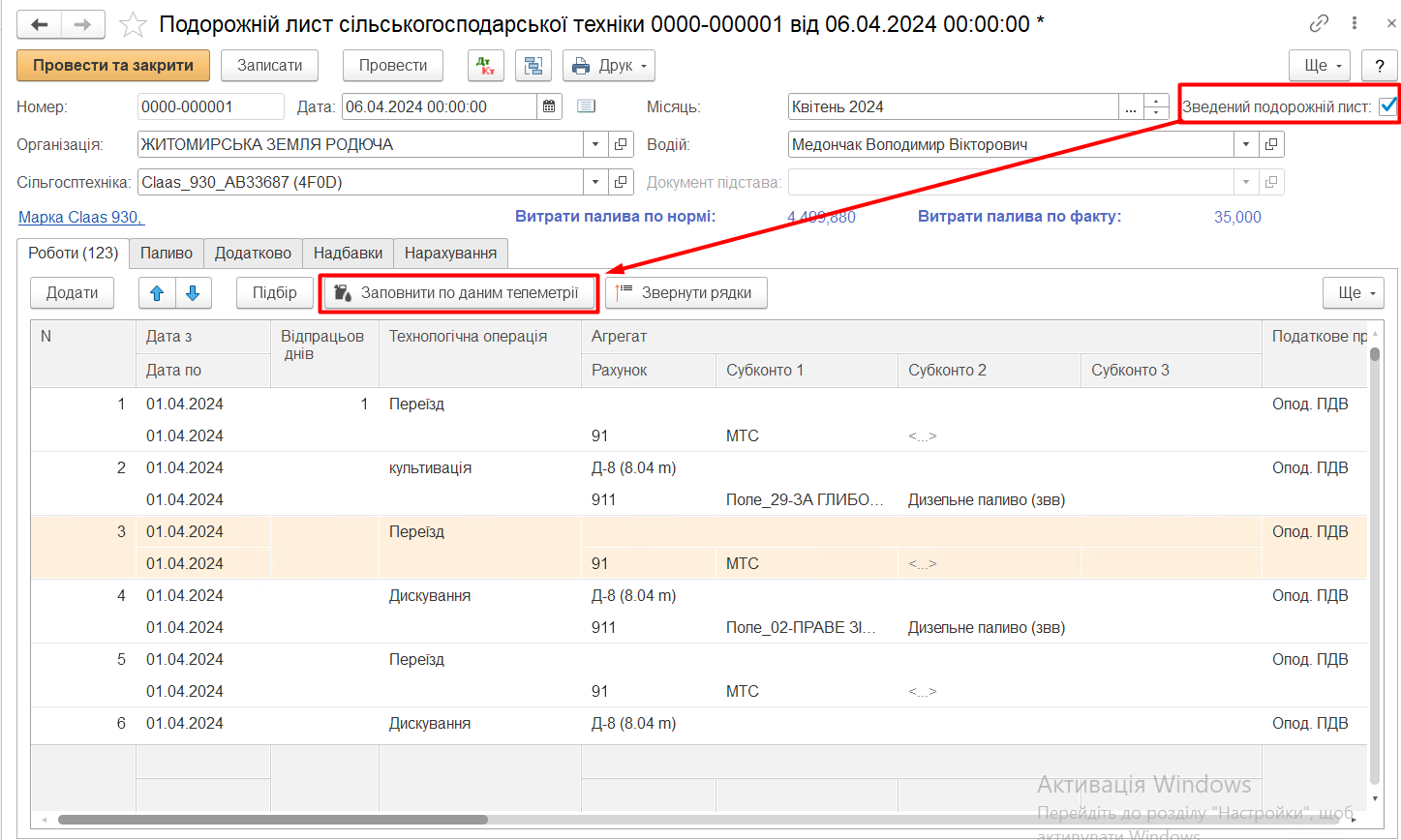Click Підбір button
This screenshot has height=840, width=1401.
click(x=275, y=293)
